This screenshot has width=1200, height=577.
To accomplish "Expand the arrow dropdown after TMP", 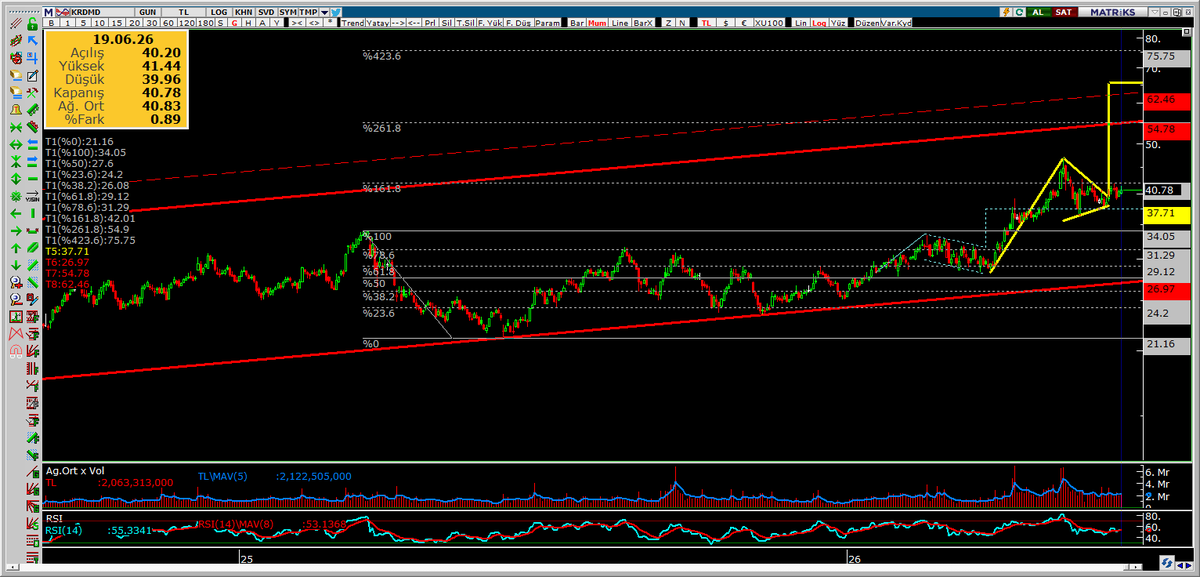I will tap(325, 12).
